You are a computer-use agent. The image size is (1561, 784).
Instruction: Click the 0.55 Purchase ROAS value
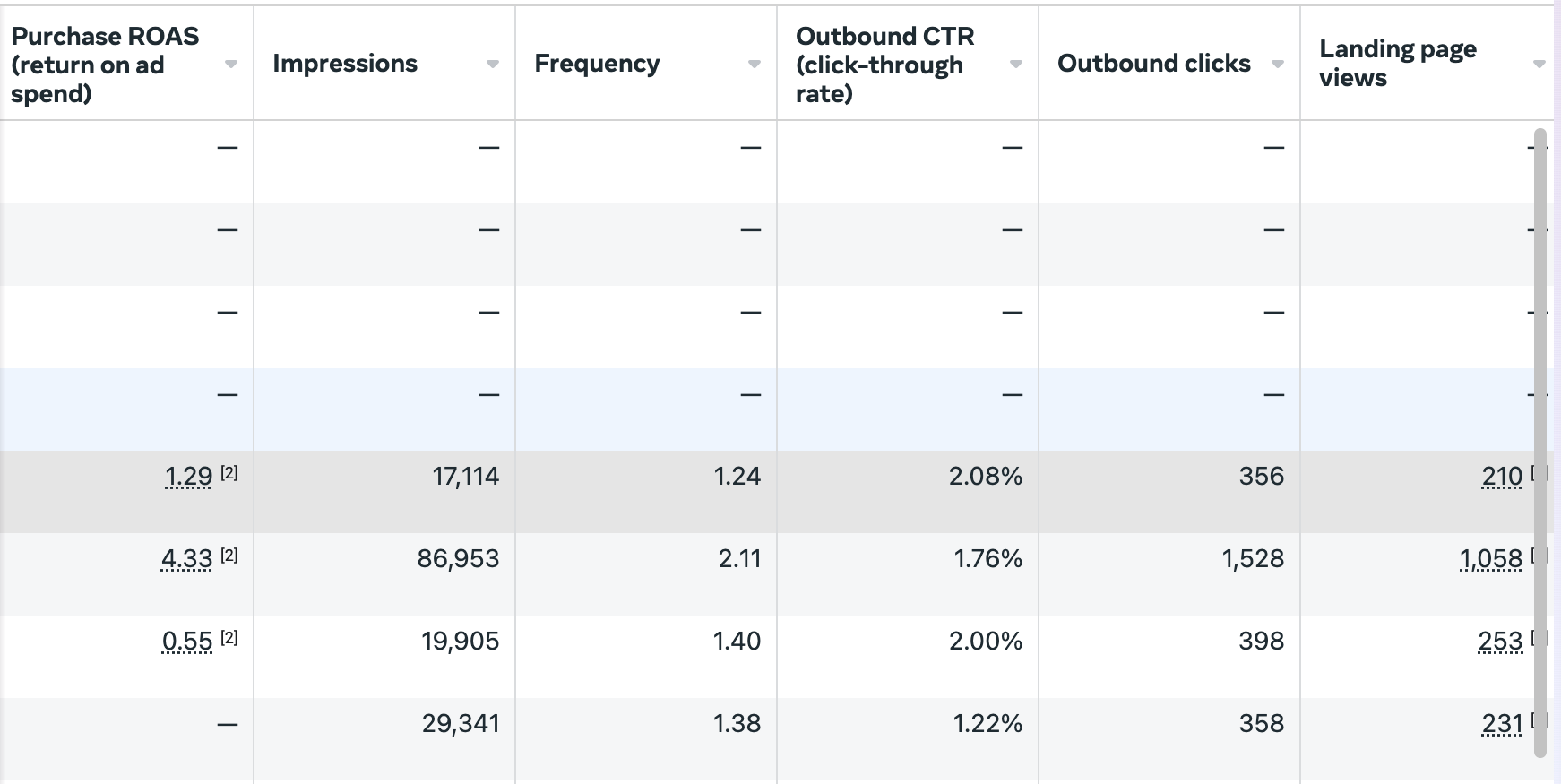(187, 642)
